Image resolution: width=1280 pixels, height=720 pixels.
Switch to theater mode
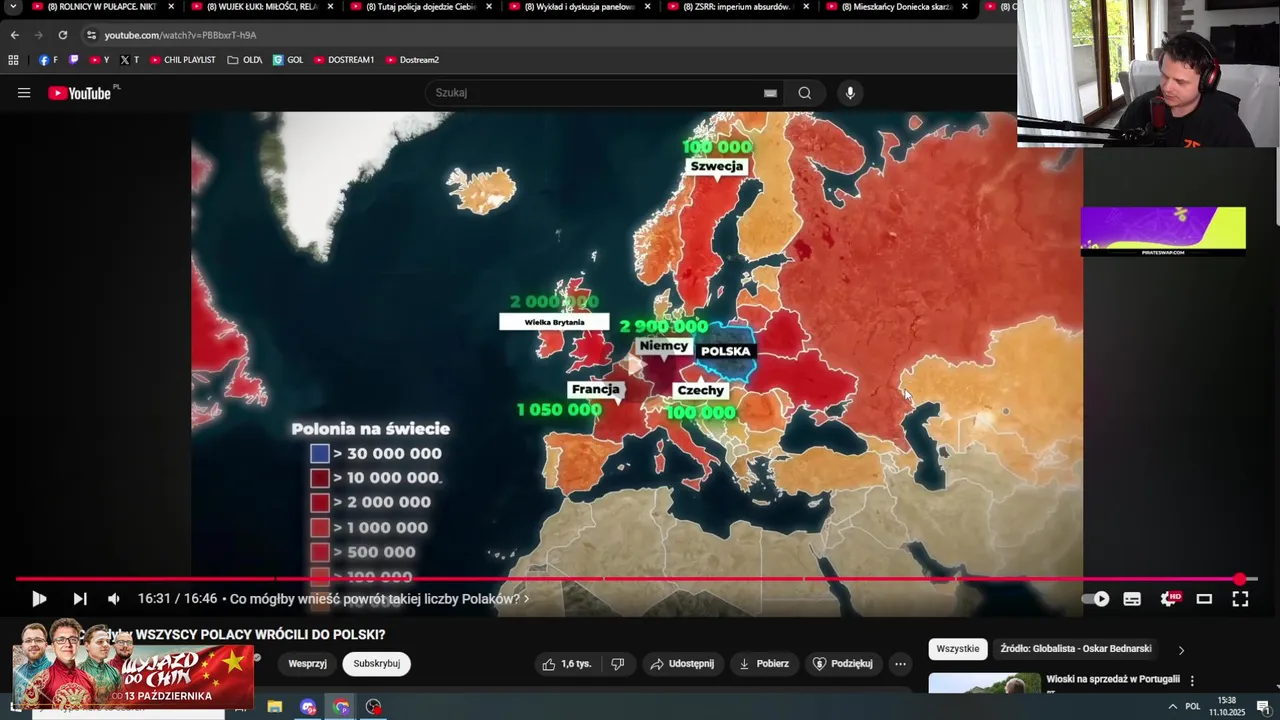[x=1204, y=599]
